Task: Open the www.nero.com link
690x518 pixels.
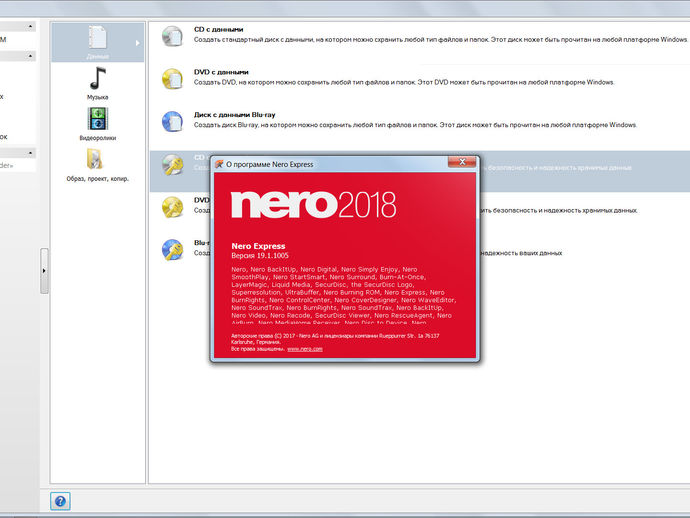Action: click(x=305, y=349)
